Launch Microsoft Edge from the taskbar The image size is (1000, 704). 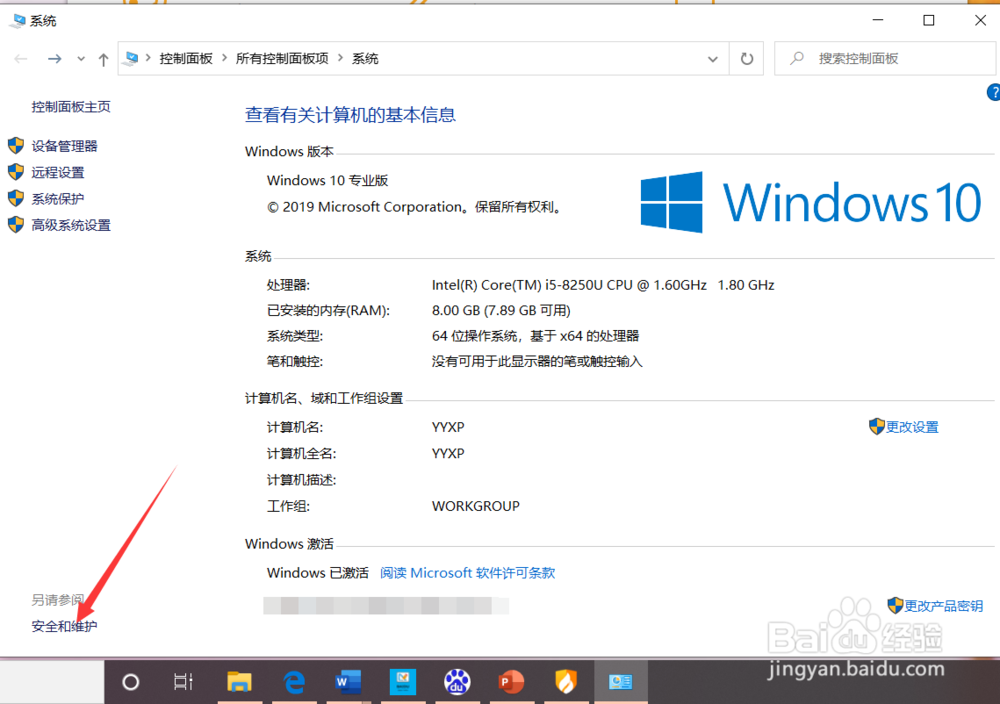point(294,682)
